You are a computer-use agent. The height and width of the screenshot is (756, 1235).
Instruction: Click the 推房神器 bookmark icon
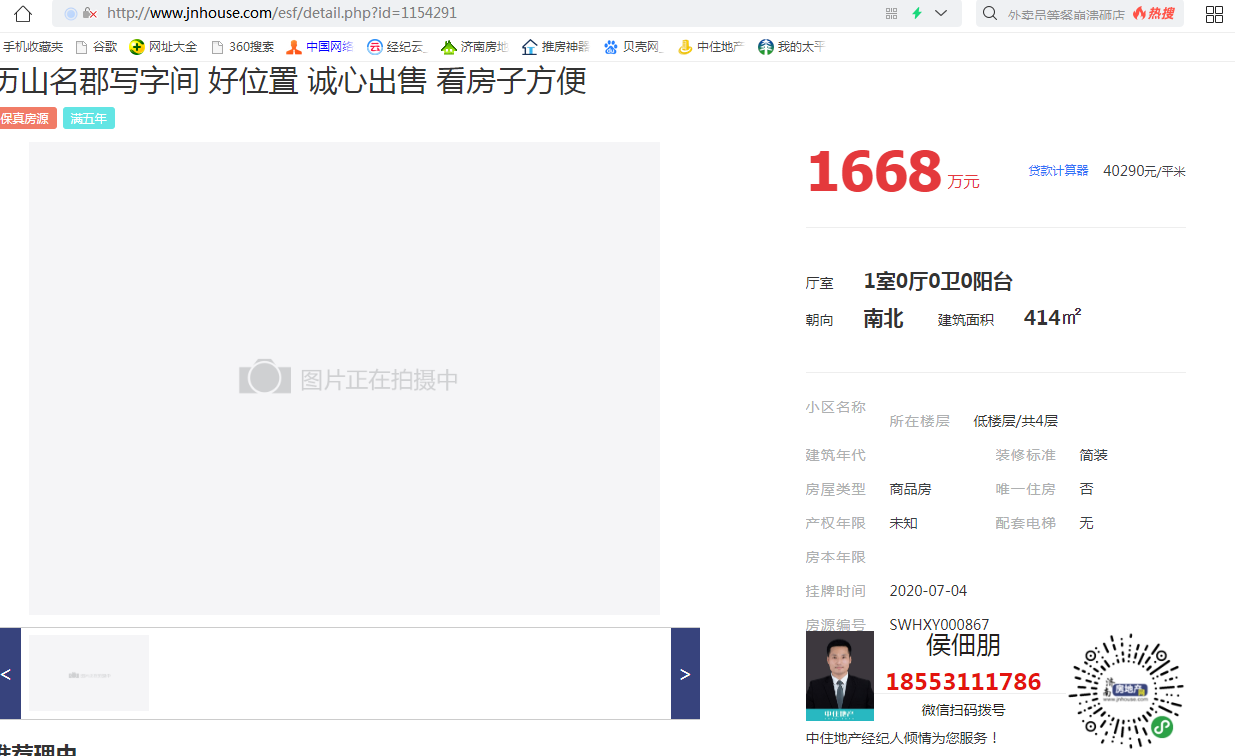click(529, 46)
